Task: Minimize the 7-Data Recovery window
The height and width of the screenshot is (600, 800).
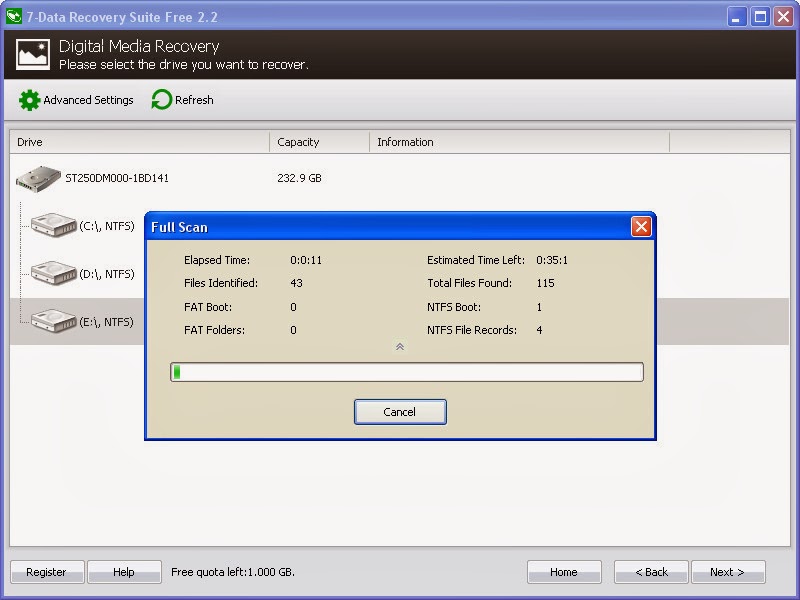Action: click(x=736, y=17)
